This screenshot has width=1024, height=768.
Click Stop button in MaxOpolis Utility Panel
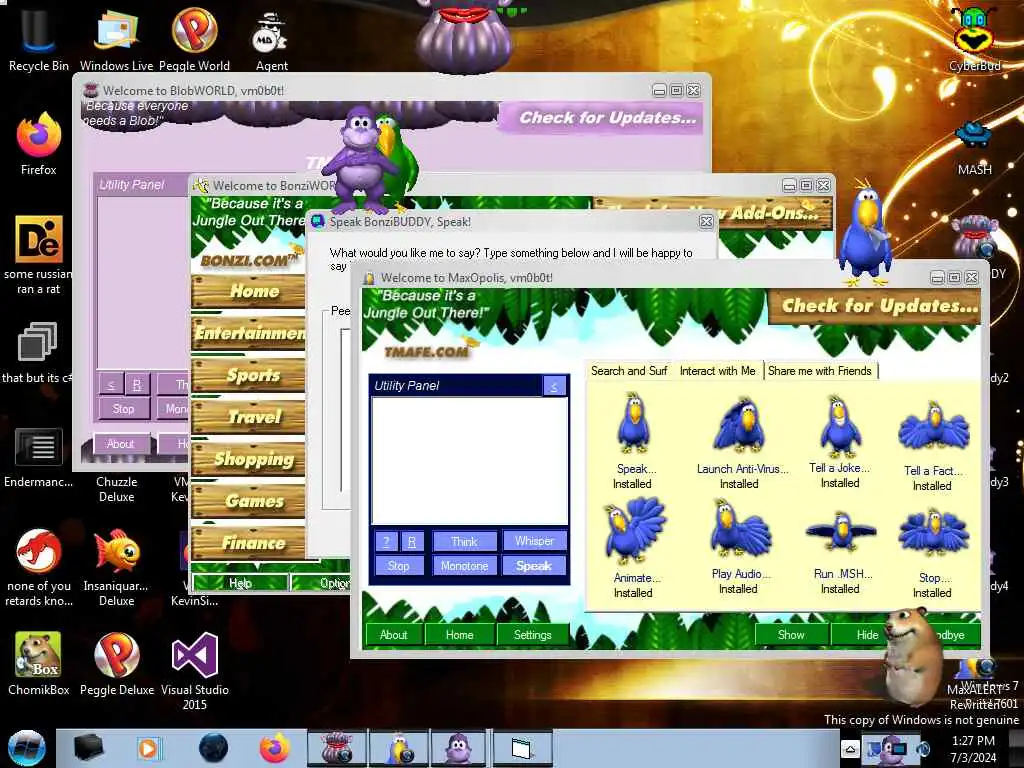[x=398, y=566]
